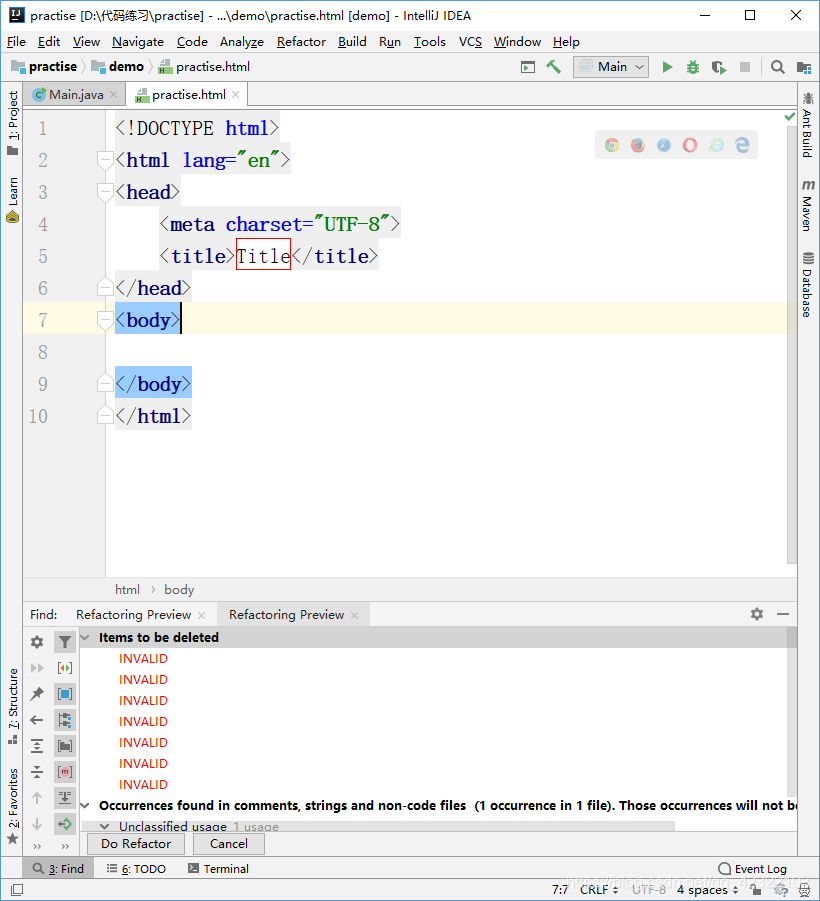Screen dimensions: 820x901
Task: Preview page in Safari browser
Action: tap(664, 145)
